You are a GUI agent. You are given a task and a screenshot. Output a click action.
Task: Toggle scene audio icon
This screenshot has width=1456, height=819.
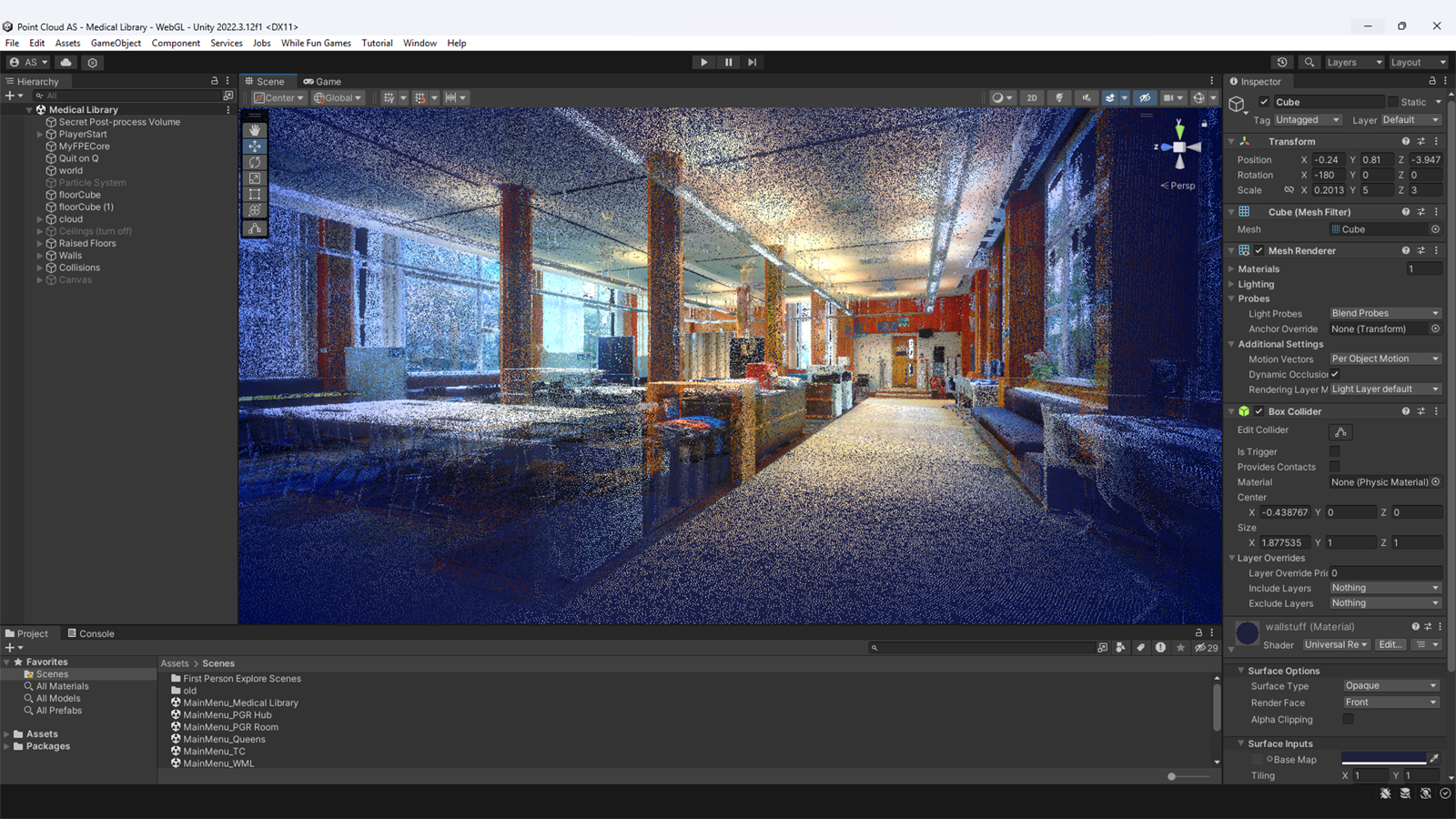(1085, 98)
